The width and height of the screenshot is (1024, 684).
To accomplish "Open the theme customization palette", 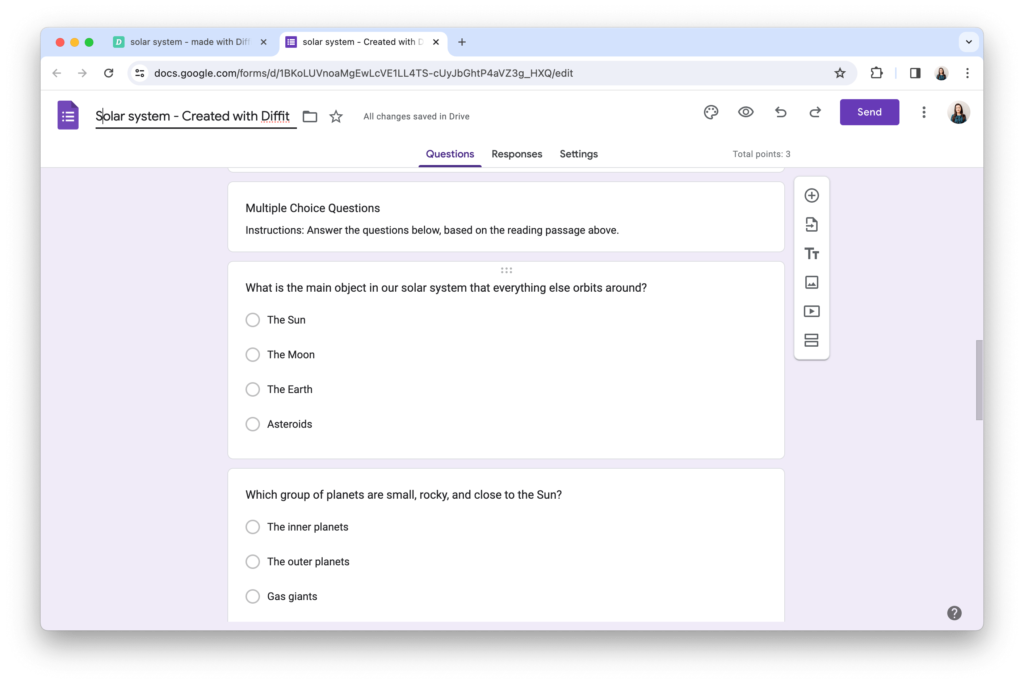I will 710,112.
